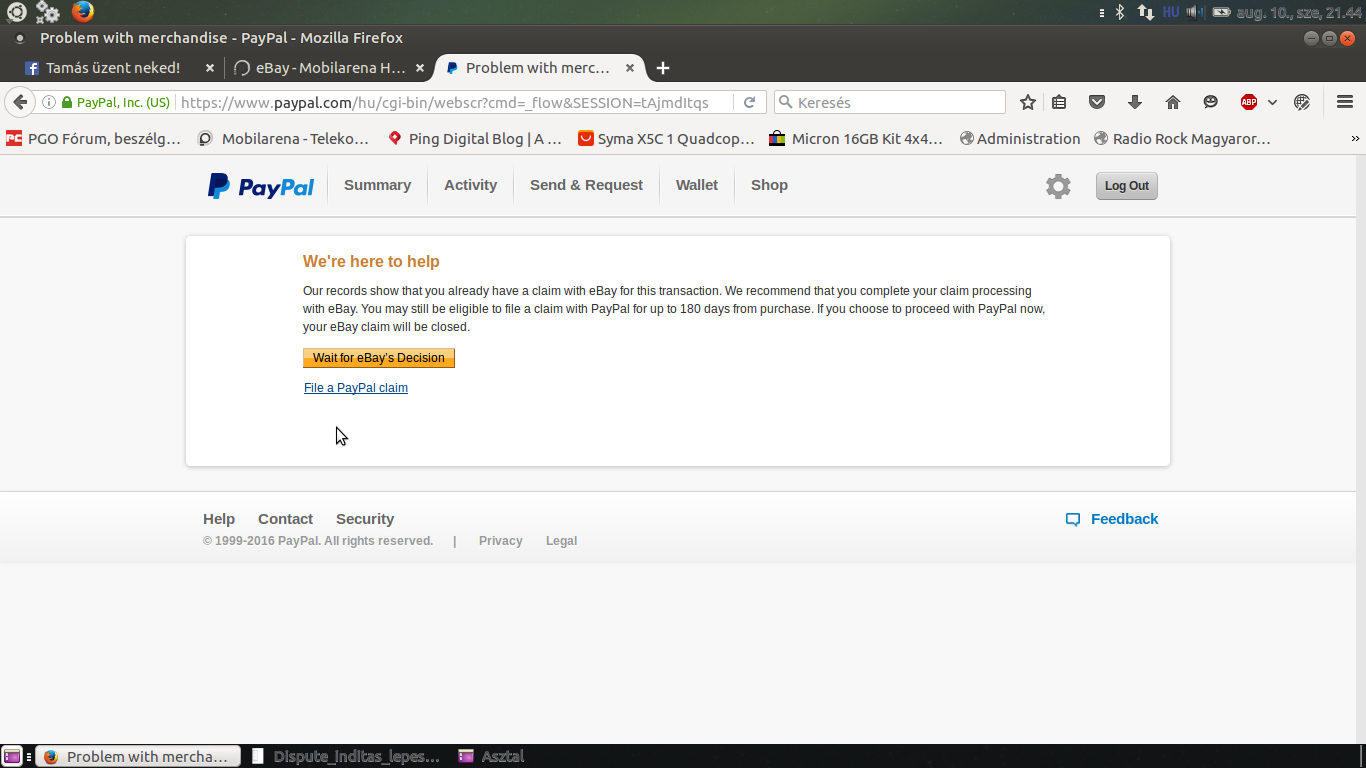The width and height of the screenshot is (1366, 768).
Task: Follow File a PayPal claim link
Action: [356, 388]
